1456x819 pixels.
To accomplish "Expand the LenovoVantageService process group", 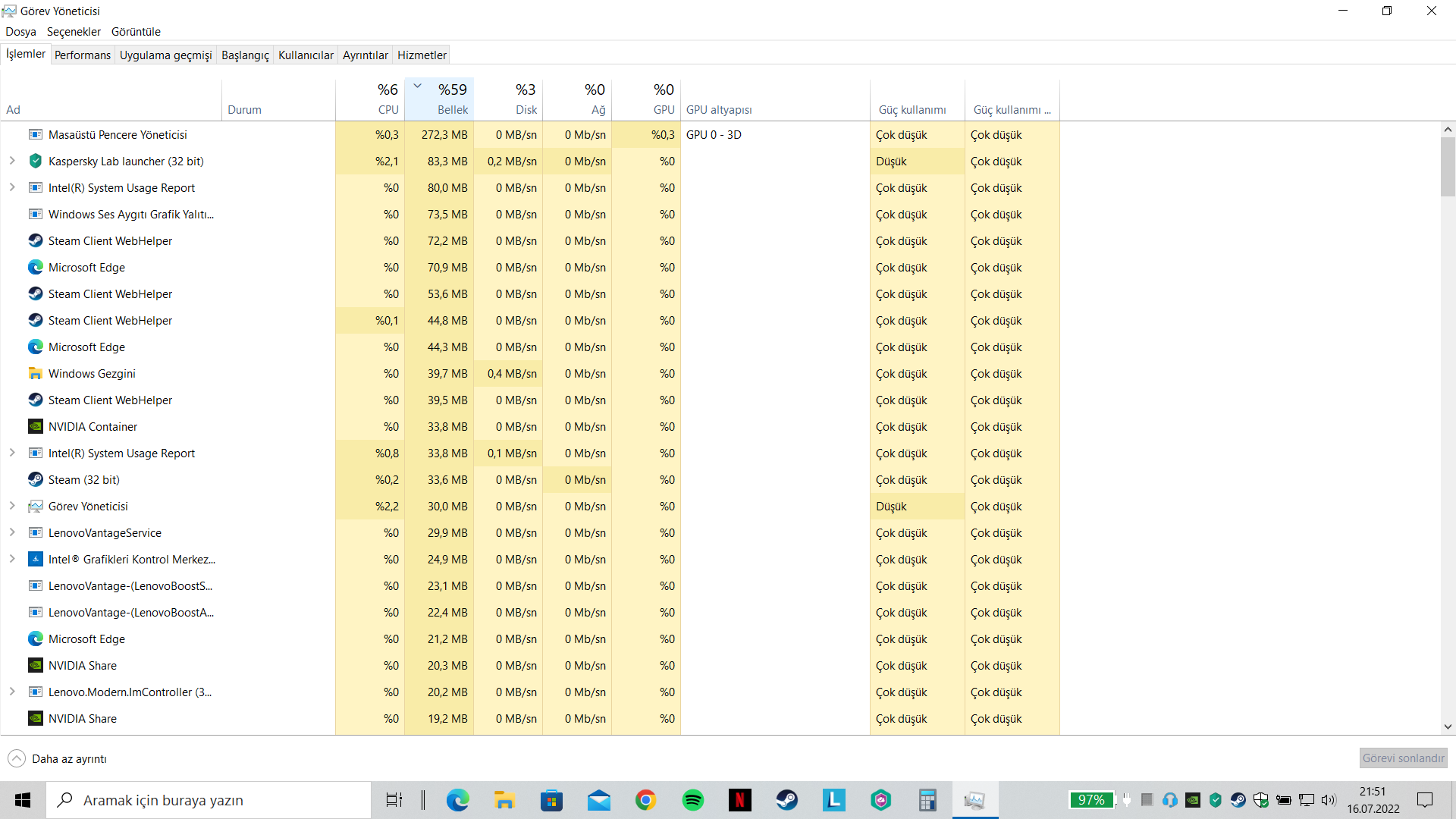I will [12, 532].
